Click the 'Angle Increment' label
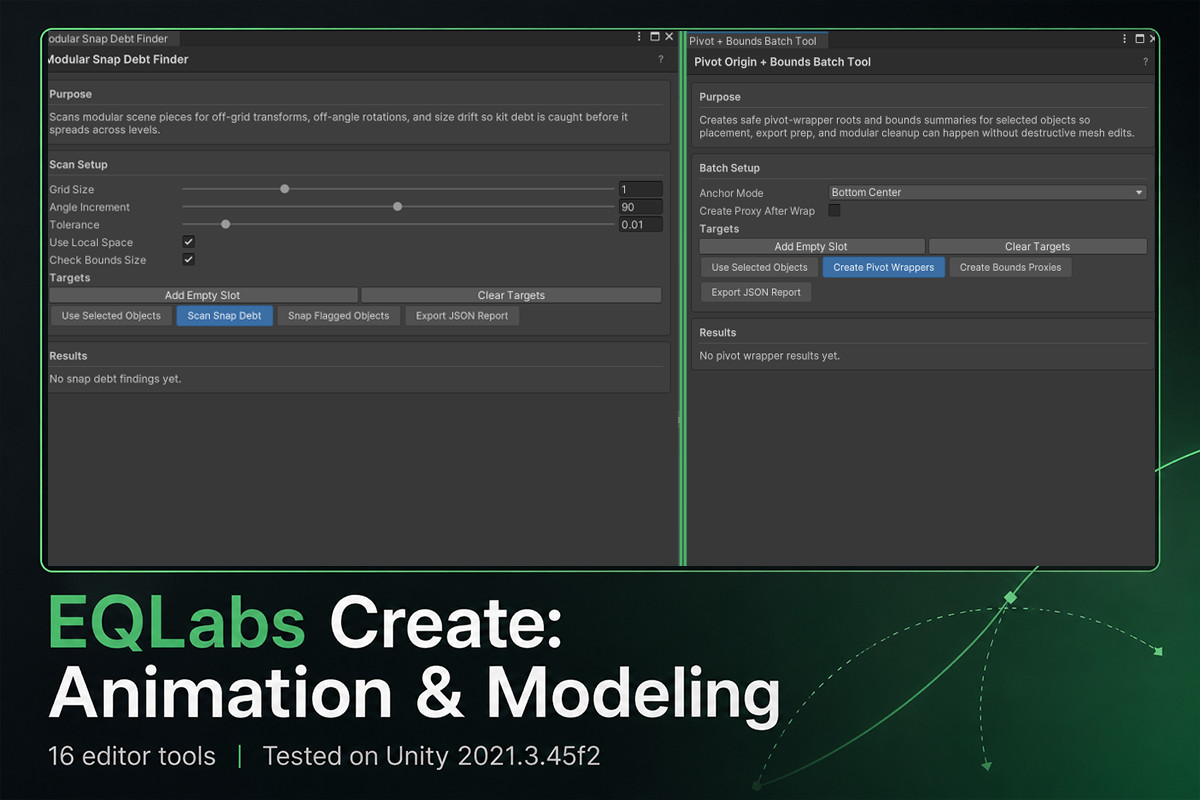The height and width of the screenshot is (800, 1200). pos(90,207)
